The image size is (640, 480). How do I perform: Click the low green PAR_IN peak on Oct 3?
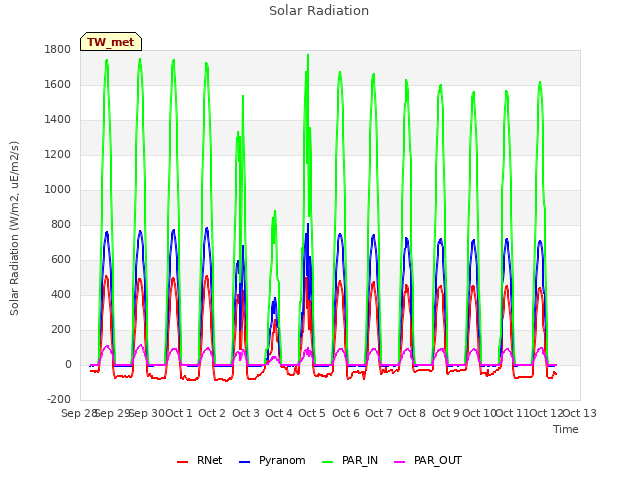pos(275,212)
